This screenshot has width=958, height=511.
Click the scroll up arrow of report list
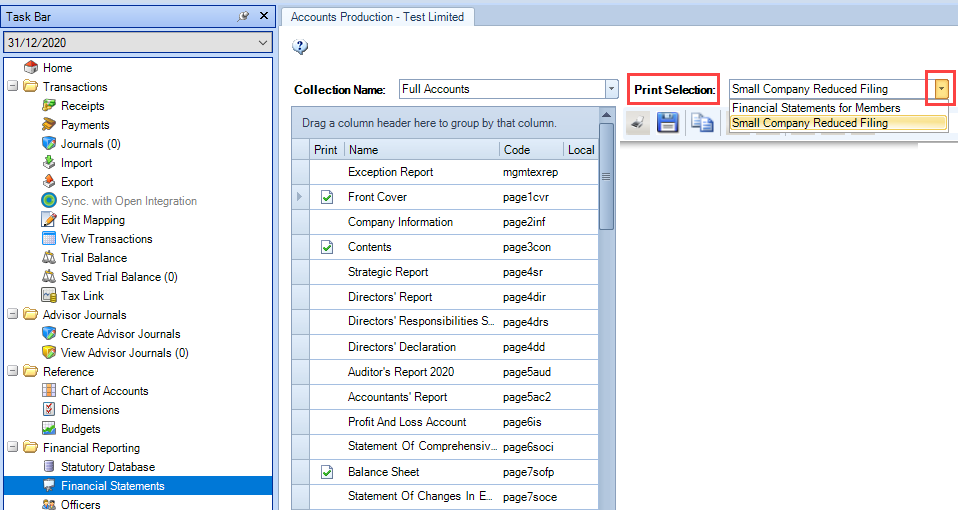(606, 115)
